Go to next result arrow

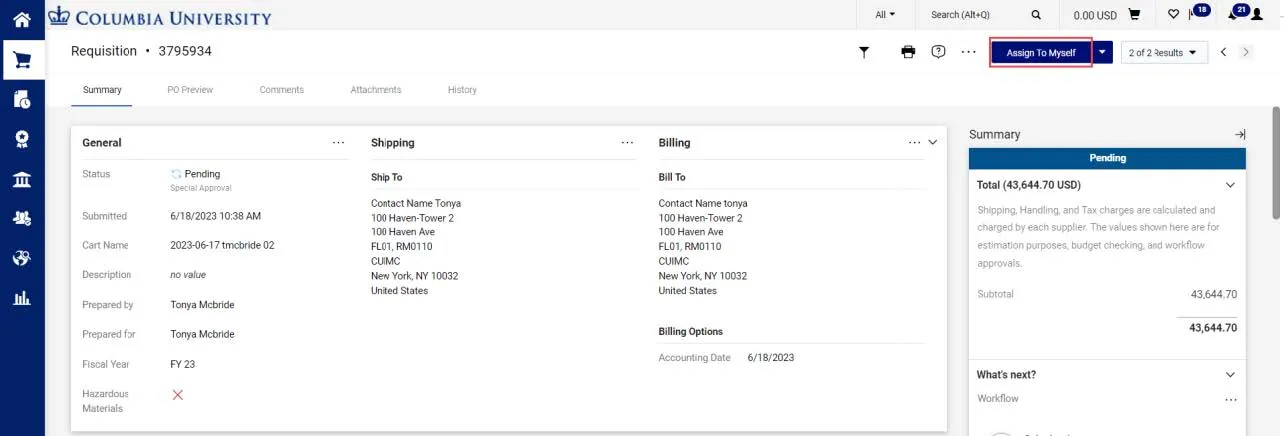1245,52
